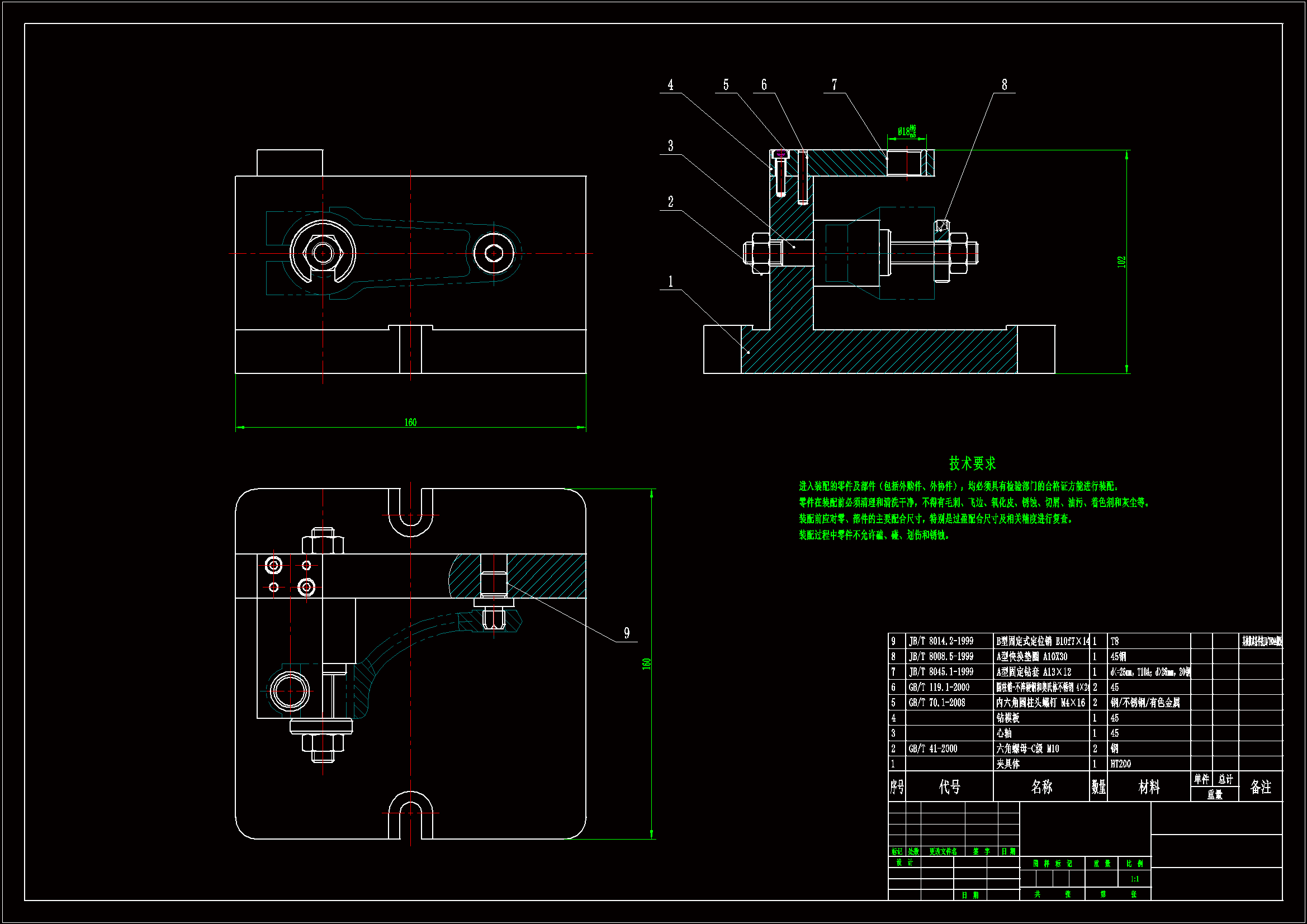Screen dimensions: 1307x924
Task: Select the 内六角圆柱头螺钉 M4×16 cell
Action: pyautogui.click(x=1040, y=703)
